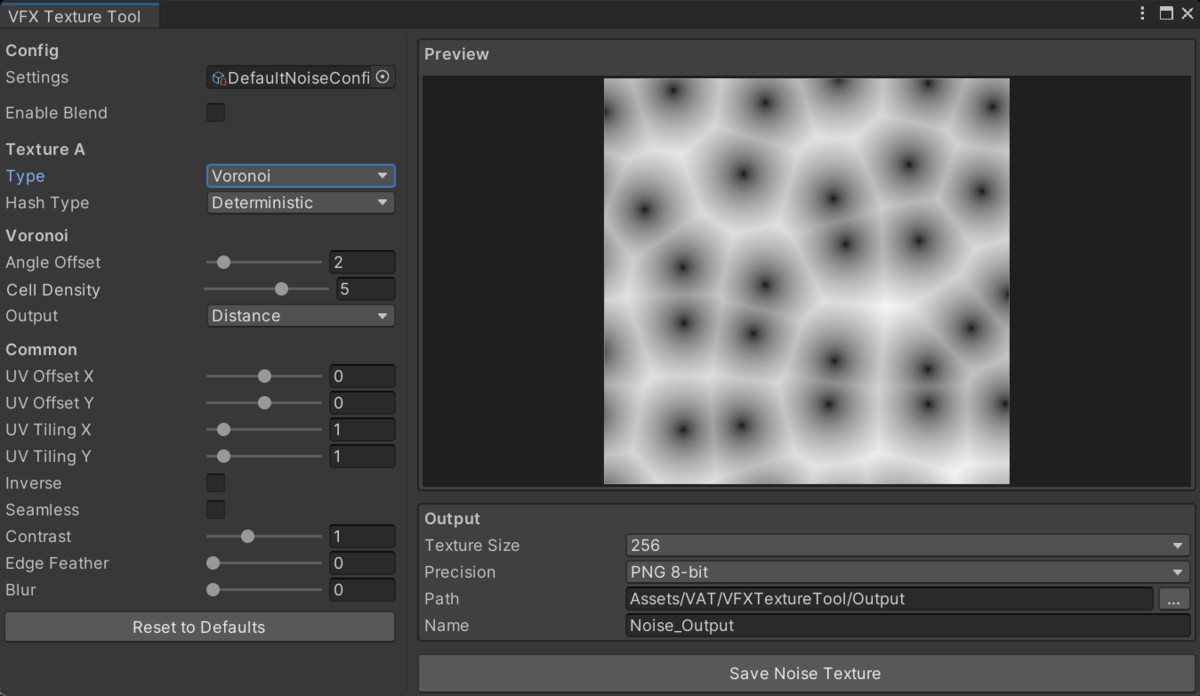Image resolution: width=1200 pixels, height=696 pixels.
Task: Click the UV Tiling X value field
Action: [362, 430]
